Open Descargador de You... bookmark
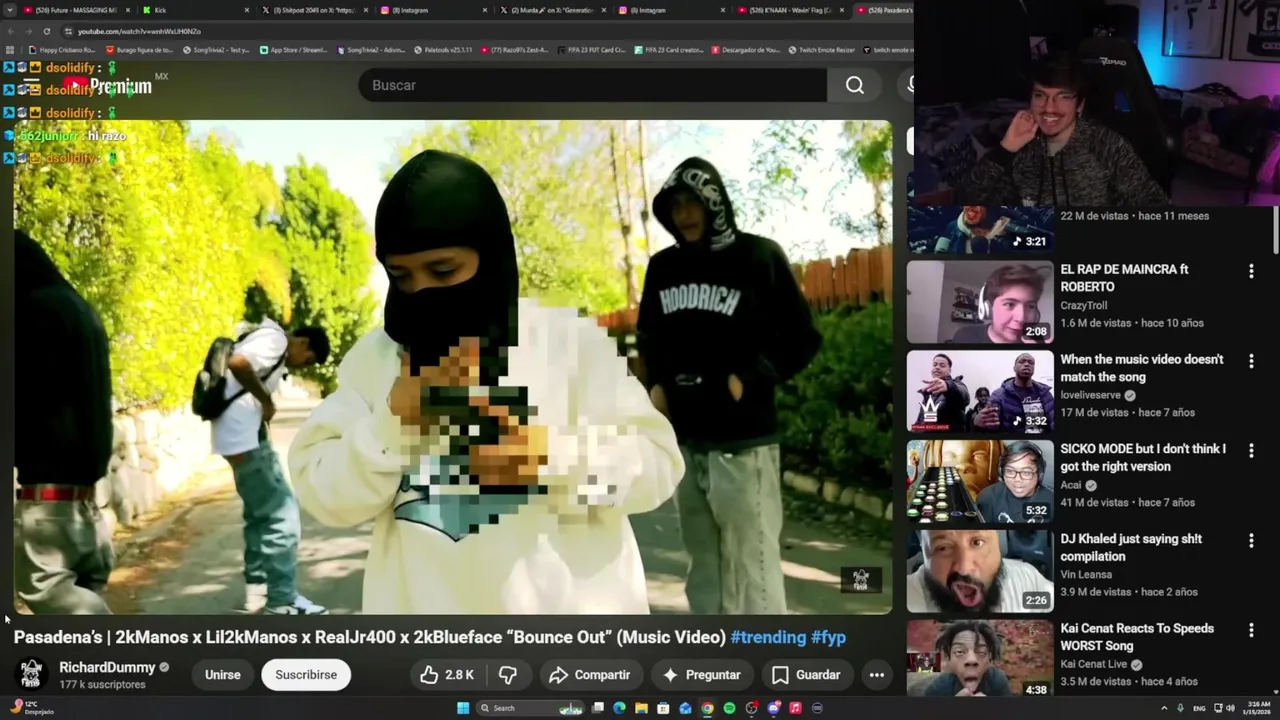The width and height of the screenshot is (1280, 720). (746, 49)
